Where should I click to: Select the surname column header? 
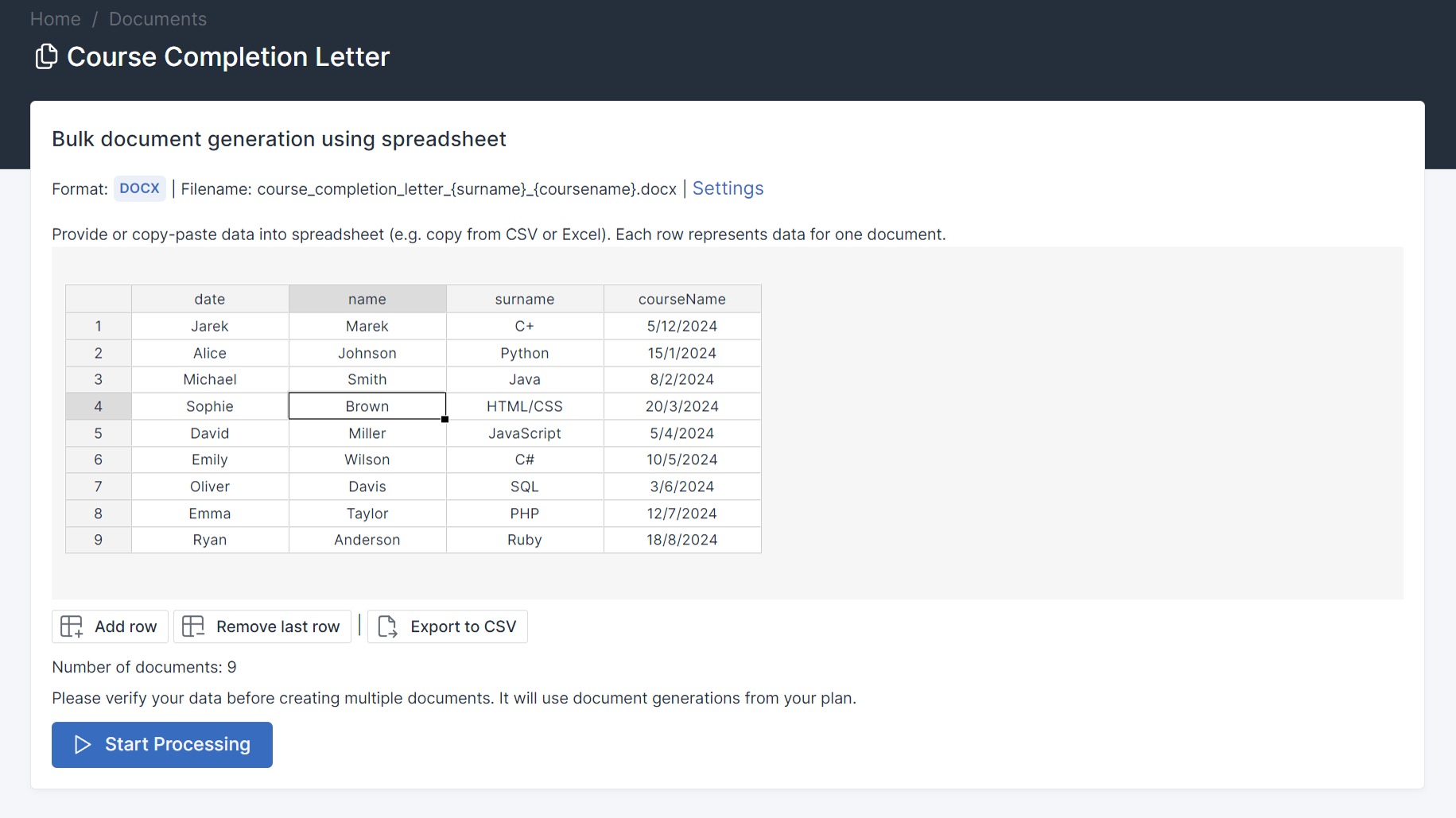[x=525, y=299]
